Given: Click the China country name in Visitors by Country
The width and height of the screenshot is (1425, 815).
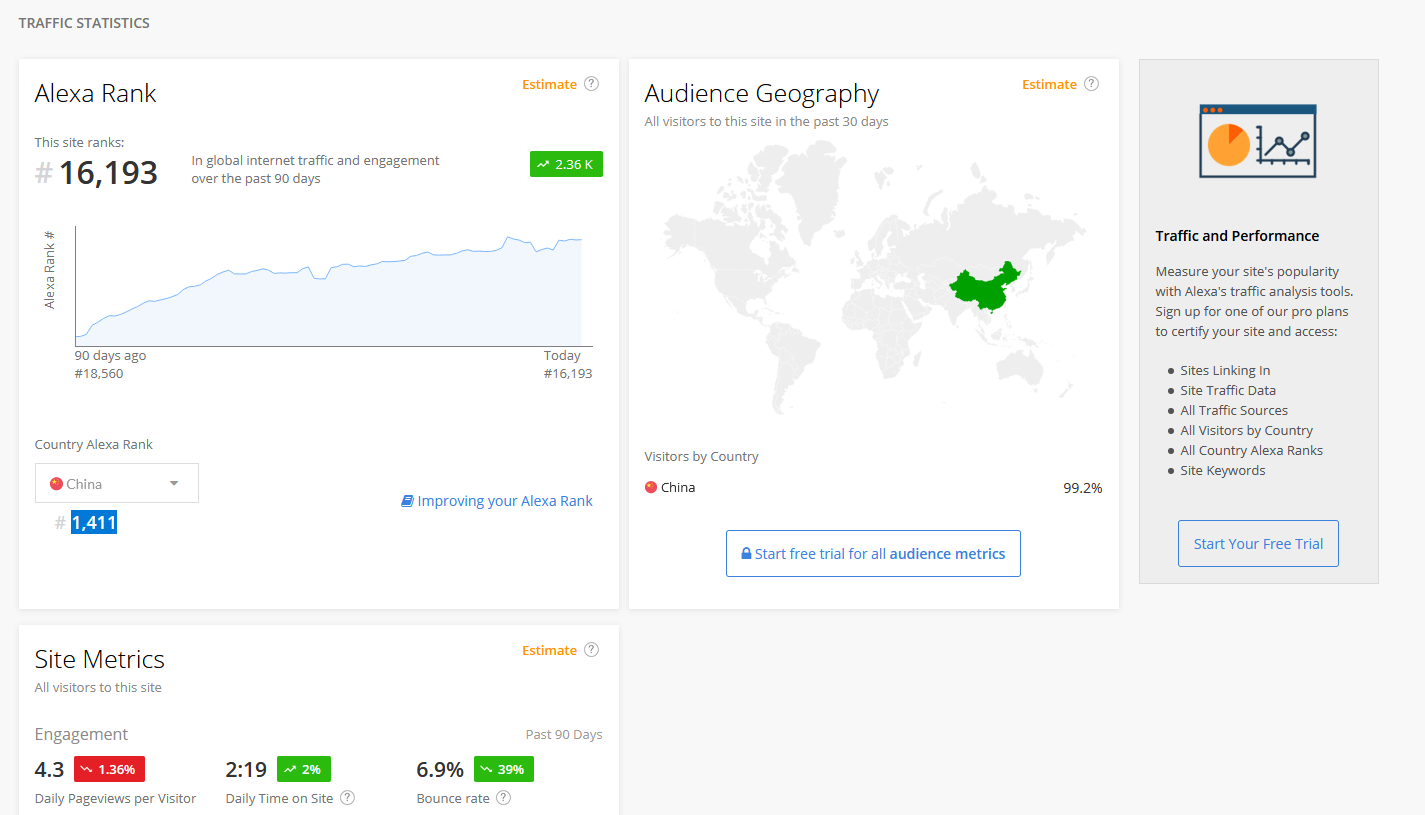Looking at the screenshot, I should click(x=678, y=488).
